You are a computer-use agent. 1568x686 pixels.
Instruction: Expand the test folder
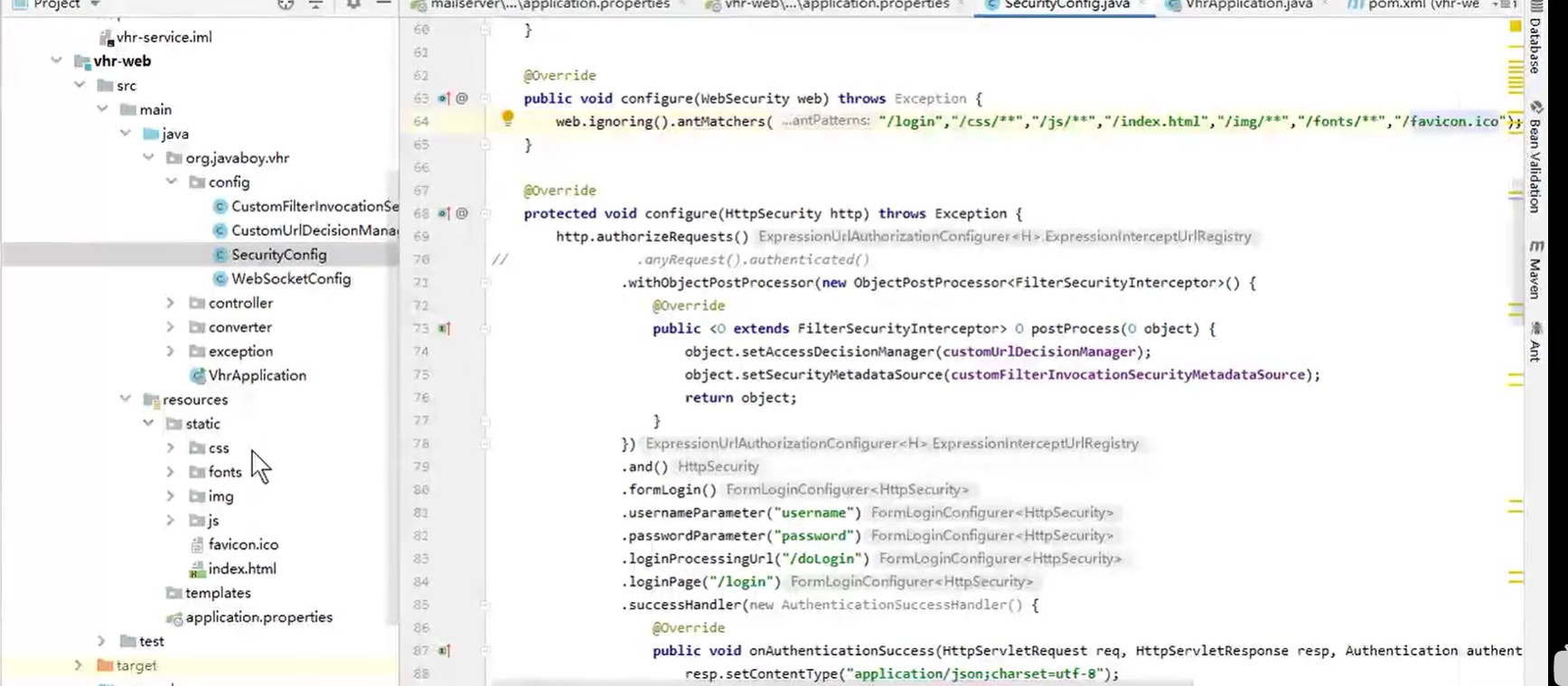coord(102,641)
